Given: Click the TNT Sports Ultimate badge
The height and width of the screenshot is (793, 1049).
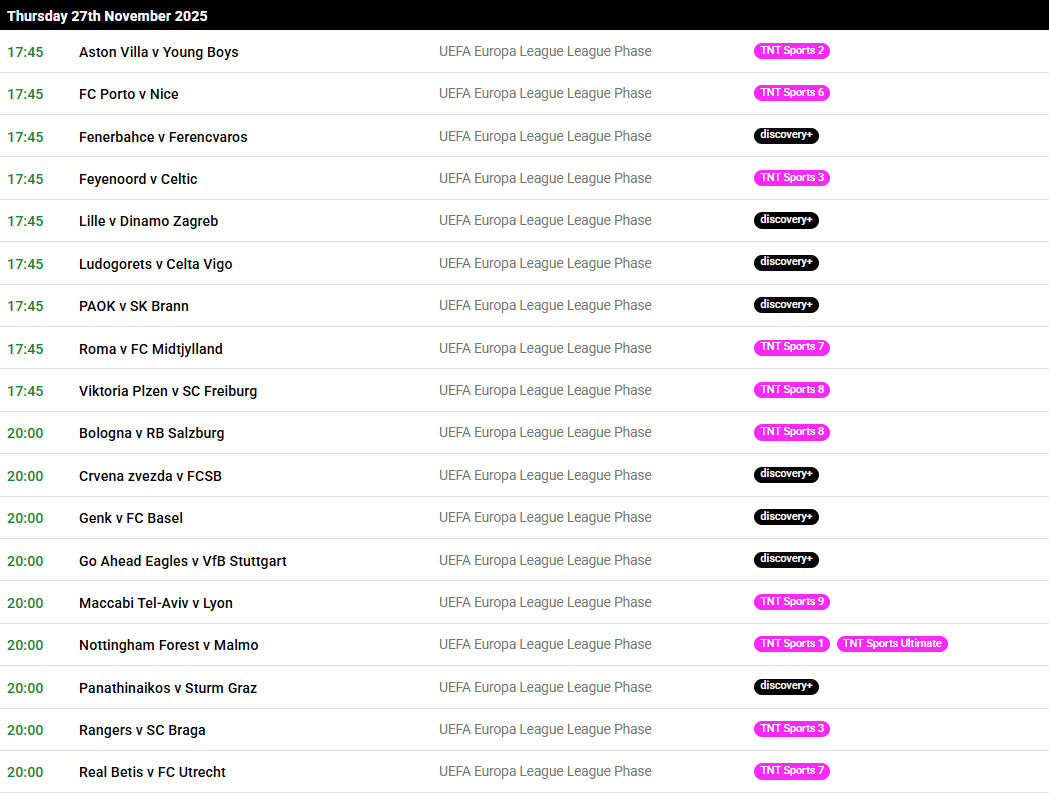Looking at the screenshot, I should coord(892,644).
